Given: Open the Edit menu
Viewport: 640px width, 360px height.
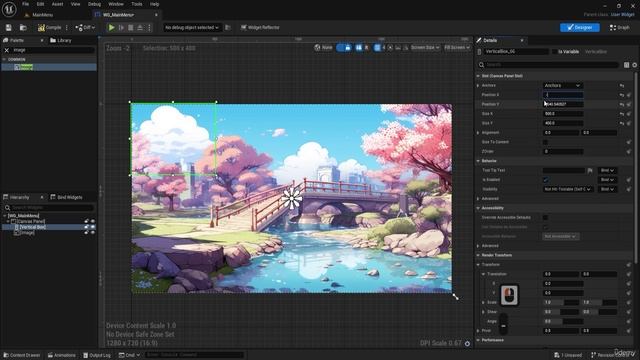Looking at the screenshot, I should point(40,4).
